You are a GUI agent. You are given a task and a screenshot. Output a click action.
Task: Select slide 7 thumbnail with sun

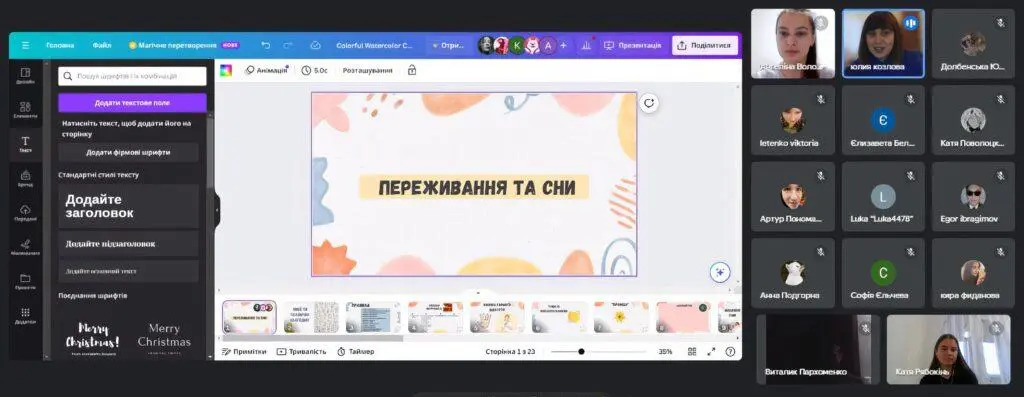(621, 317)
